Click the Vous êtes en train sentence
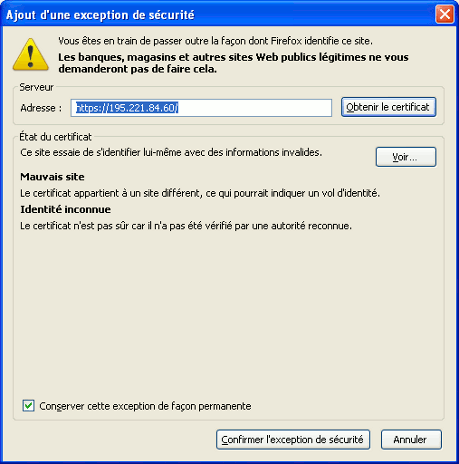The width and height of the screenshot is (459, 464). coord(215,41)
